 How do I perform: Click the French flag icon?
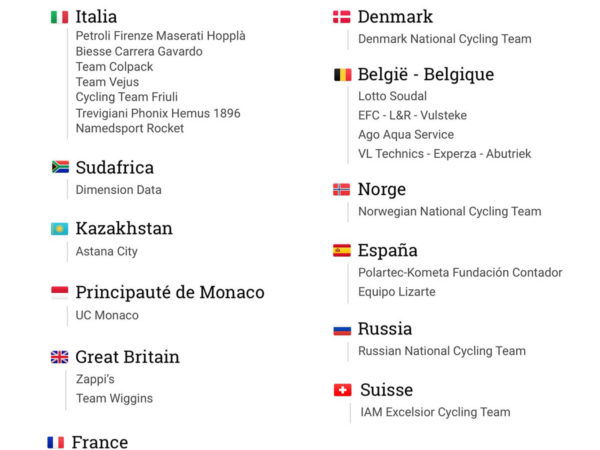(x=56, y=442)
